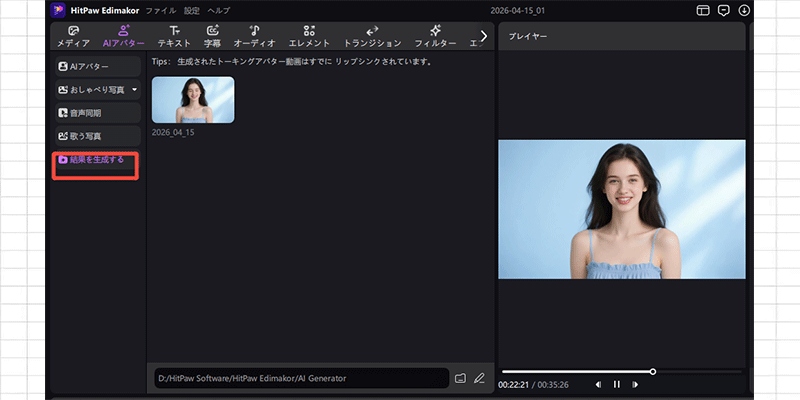Viewport: 800px width, 400px height.
Task: Click the AI Generator output path field
Action: pyautogui.click(x=302, y=379)
